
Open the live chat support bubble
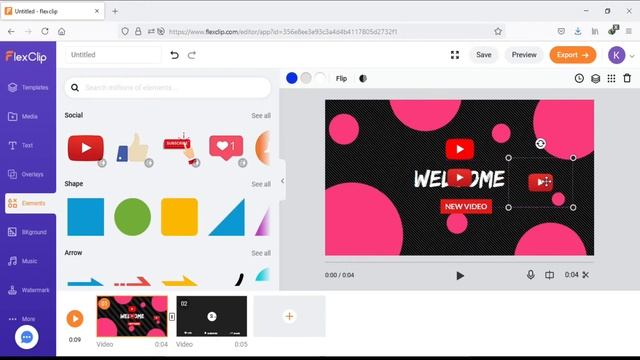click(27, 337)
